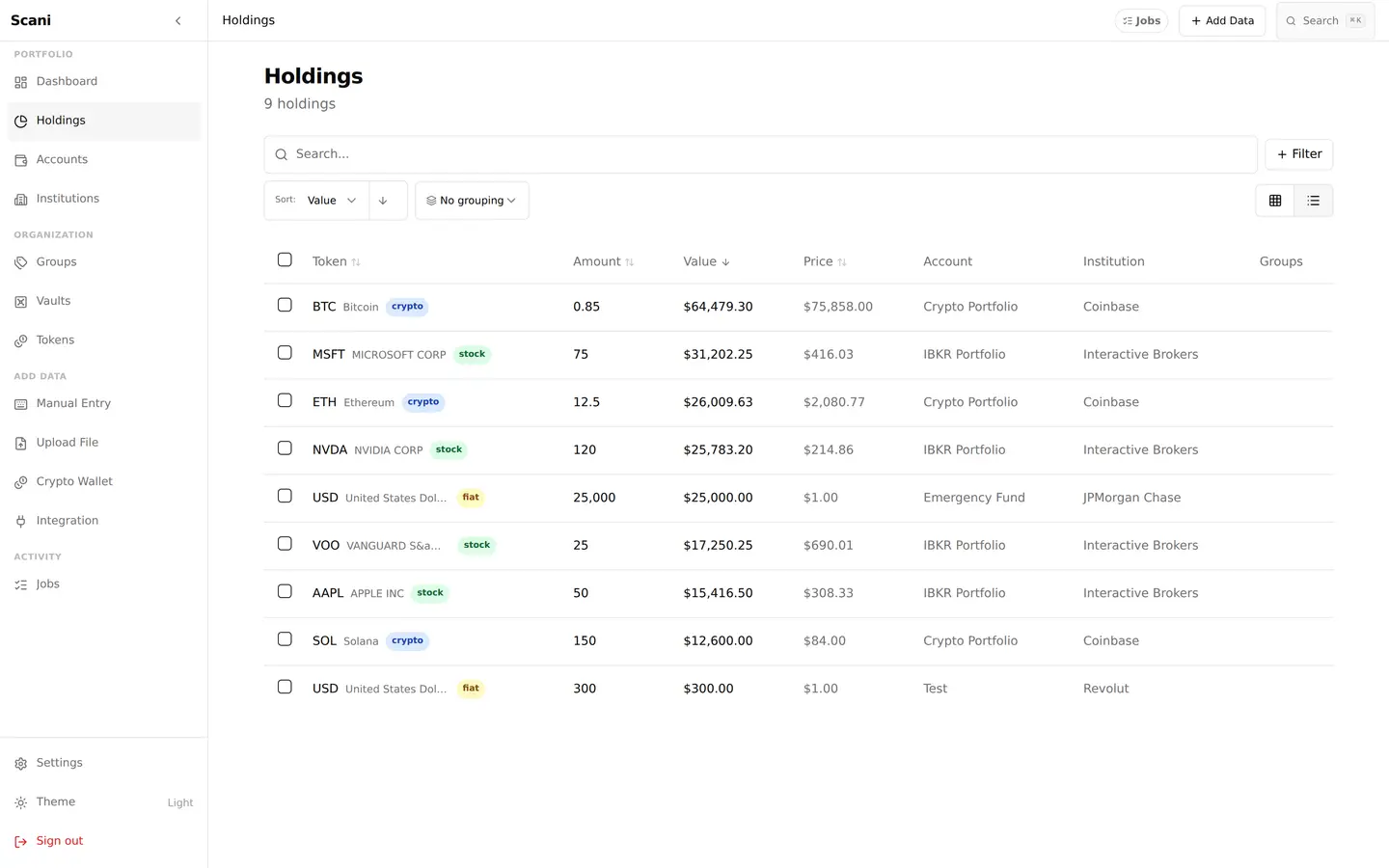
Task: Click the Groups column header
Action: click(x=1280, y=262)
